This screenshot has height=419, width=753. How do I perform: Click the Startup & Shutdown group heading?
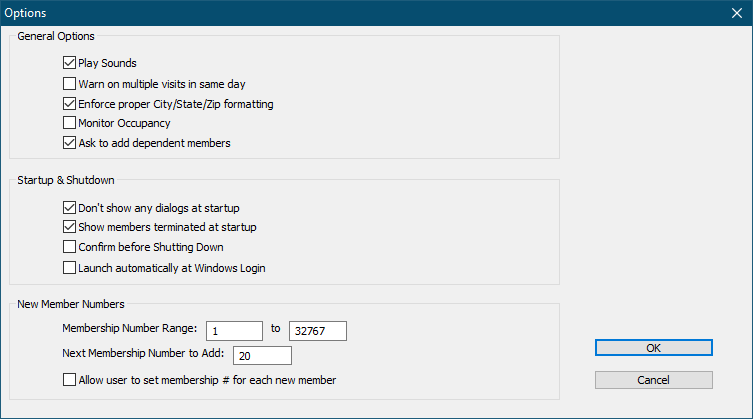[66, 180]
